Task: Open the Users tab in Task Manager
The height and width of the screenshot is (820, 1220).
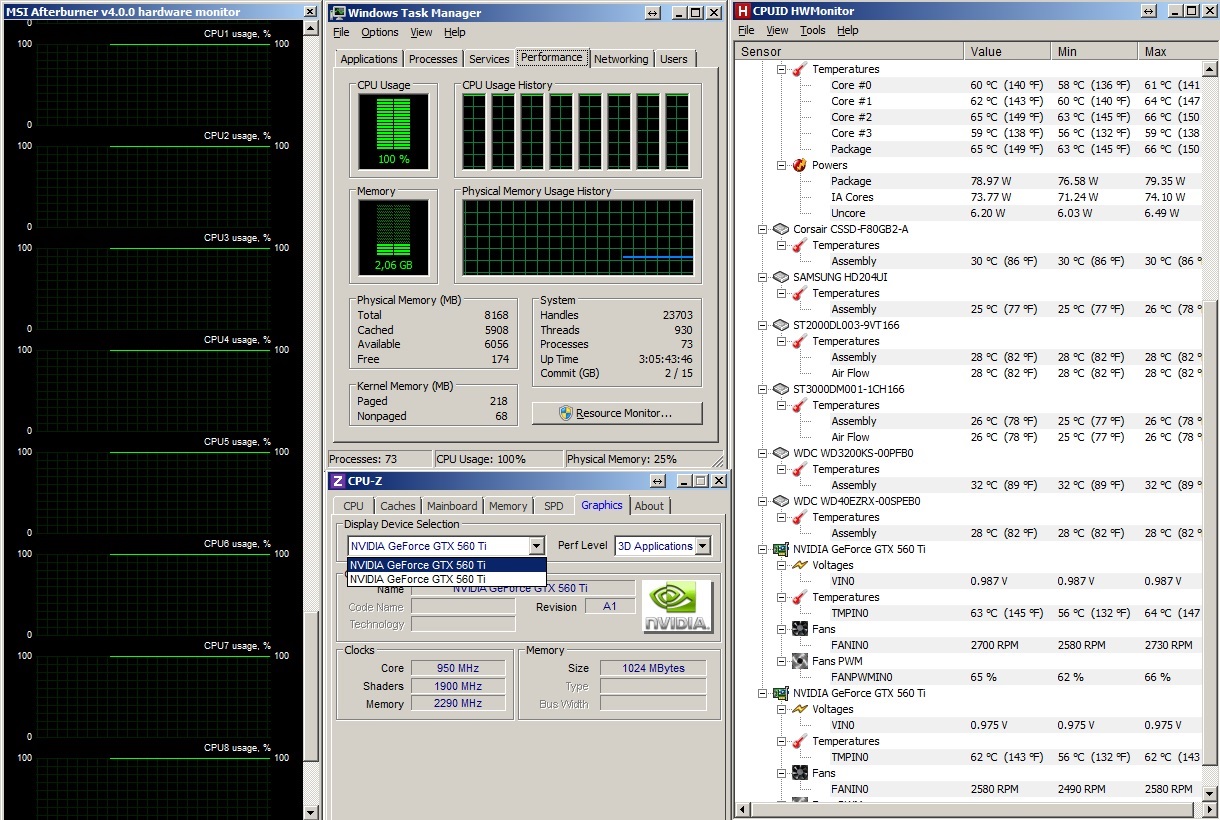Action: point(674,59)
